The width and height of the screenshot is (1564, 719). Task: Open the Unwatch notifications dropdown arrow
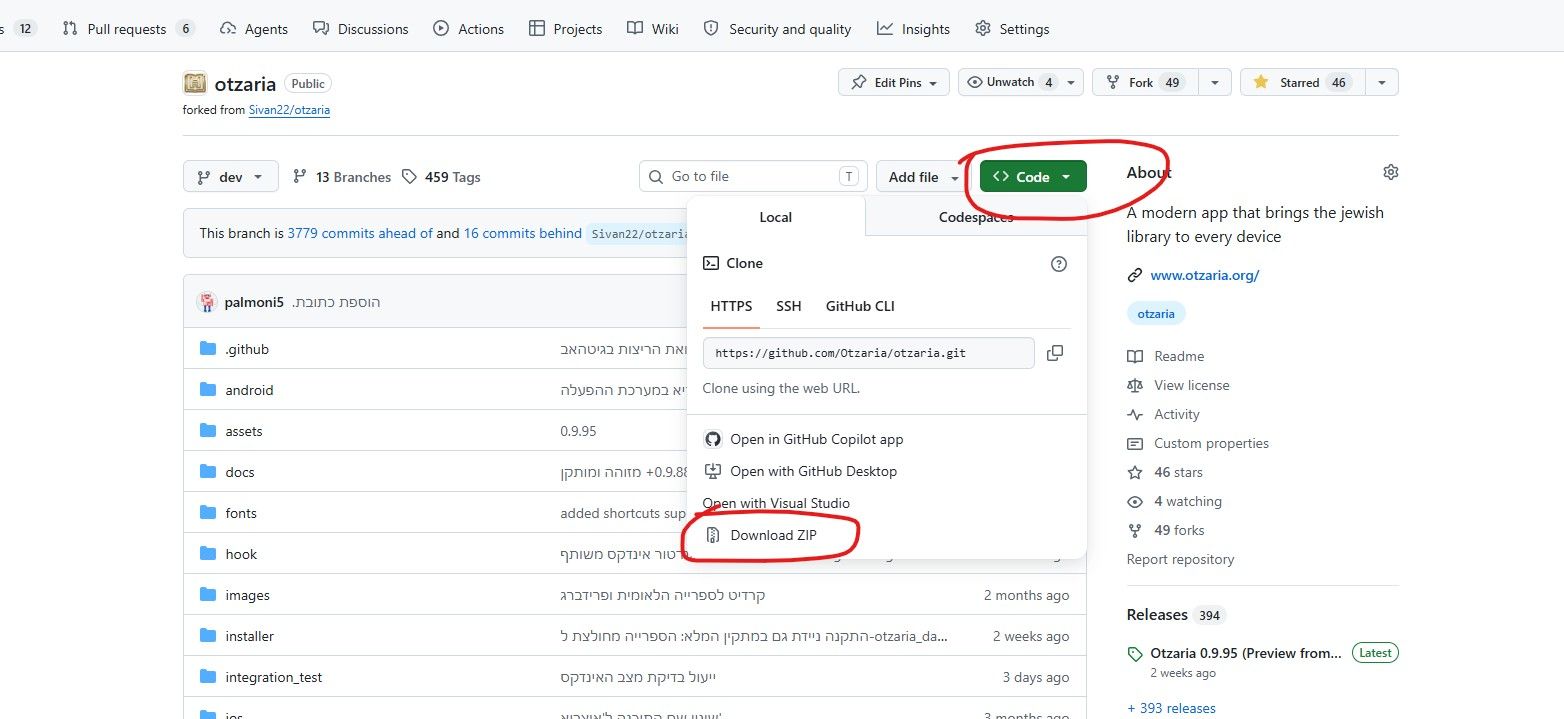(1071, 82)
